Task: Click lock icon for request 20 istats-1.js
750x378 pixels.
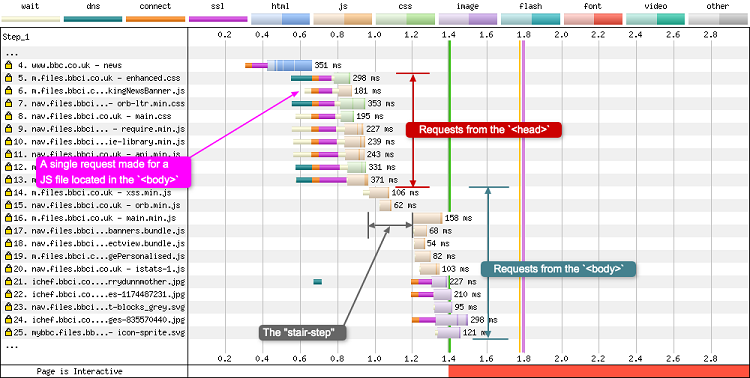Action: pos(8,269)
